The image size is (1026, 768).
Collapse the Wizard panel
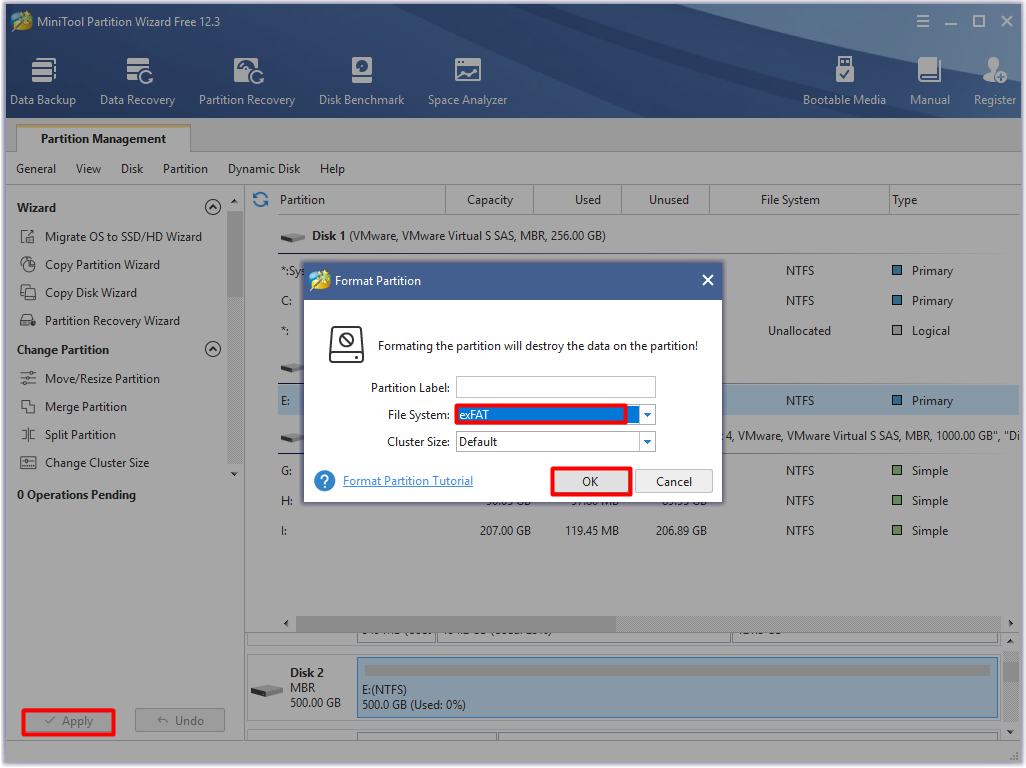[x=213, y=207]
